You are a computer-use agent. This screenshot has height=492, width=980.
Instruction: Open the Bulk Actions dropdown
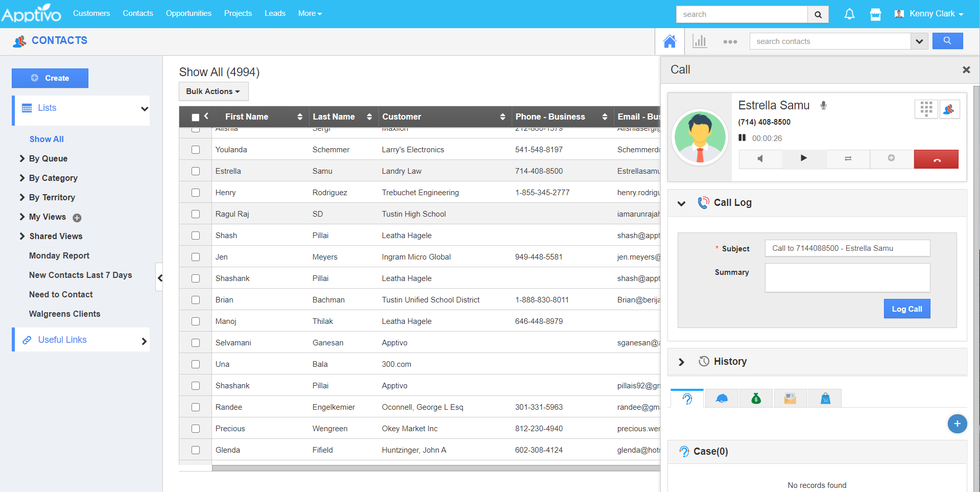(214, 91)
